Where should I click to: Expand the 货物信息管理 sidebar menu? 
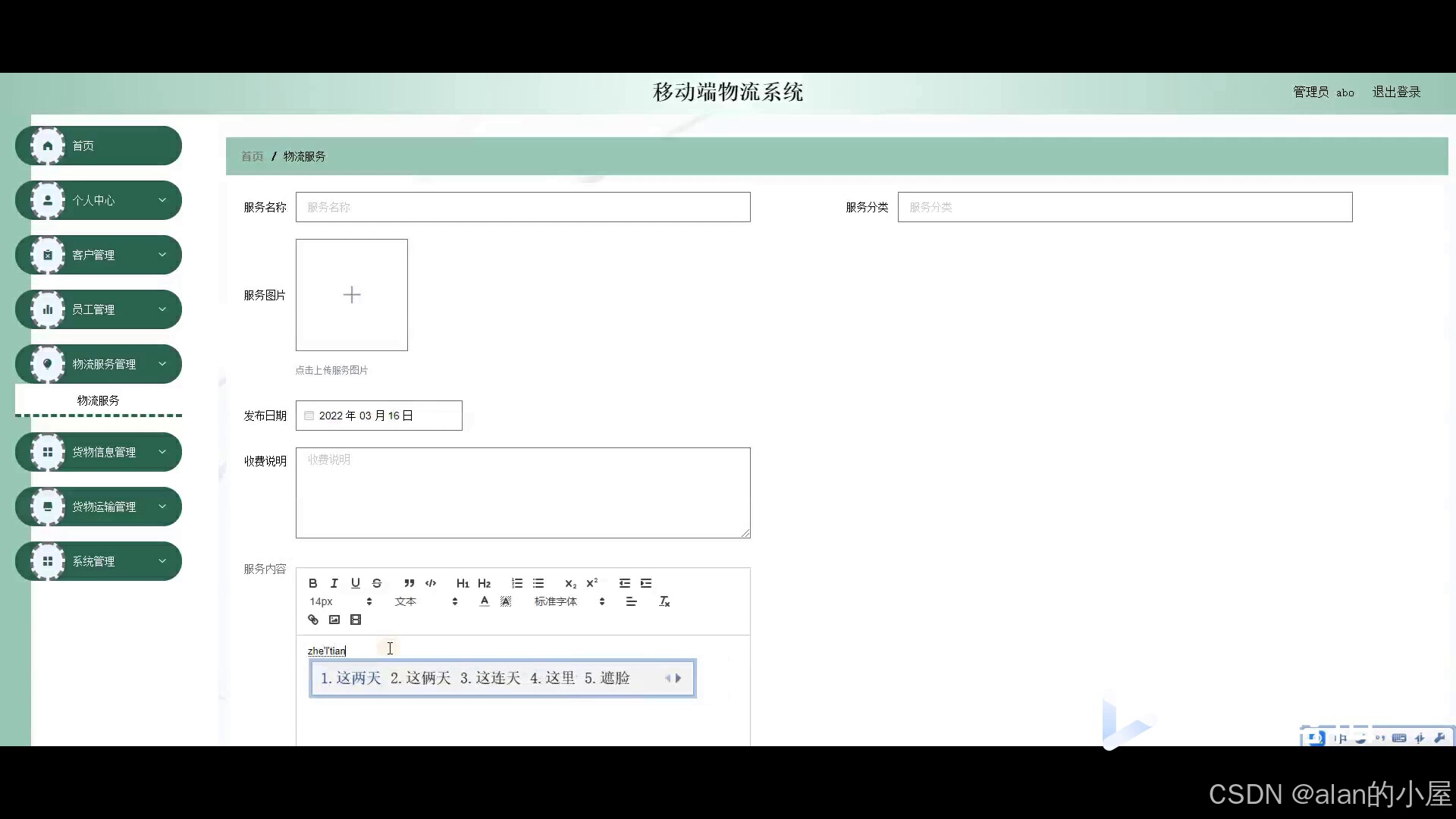(99, 452)
